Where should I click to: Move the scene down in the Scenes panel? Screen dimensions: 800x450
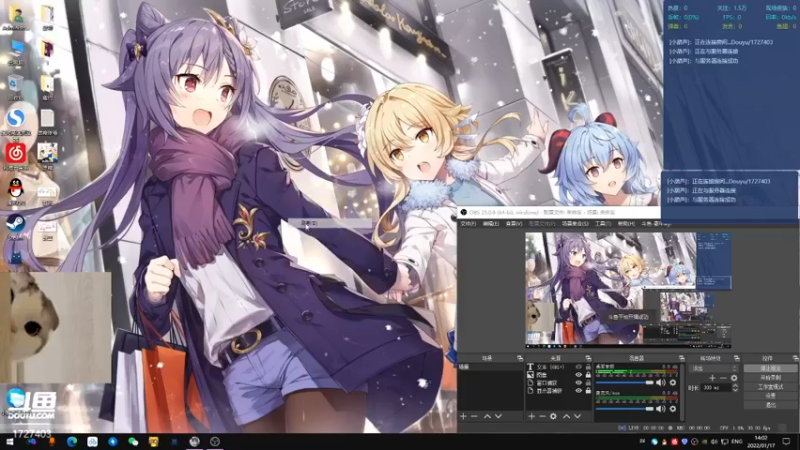click(x=498, y=416)
